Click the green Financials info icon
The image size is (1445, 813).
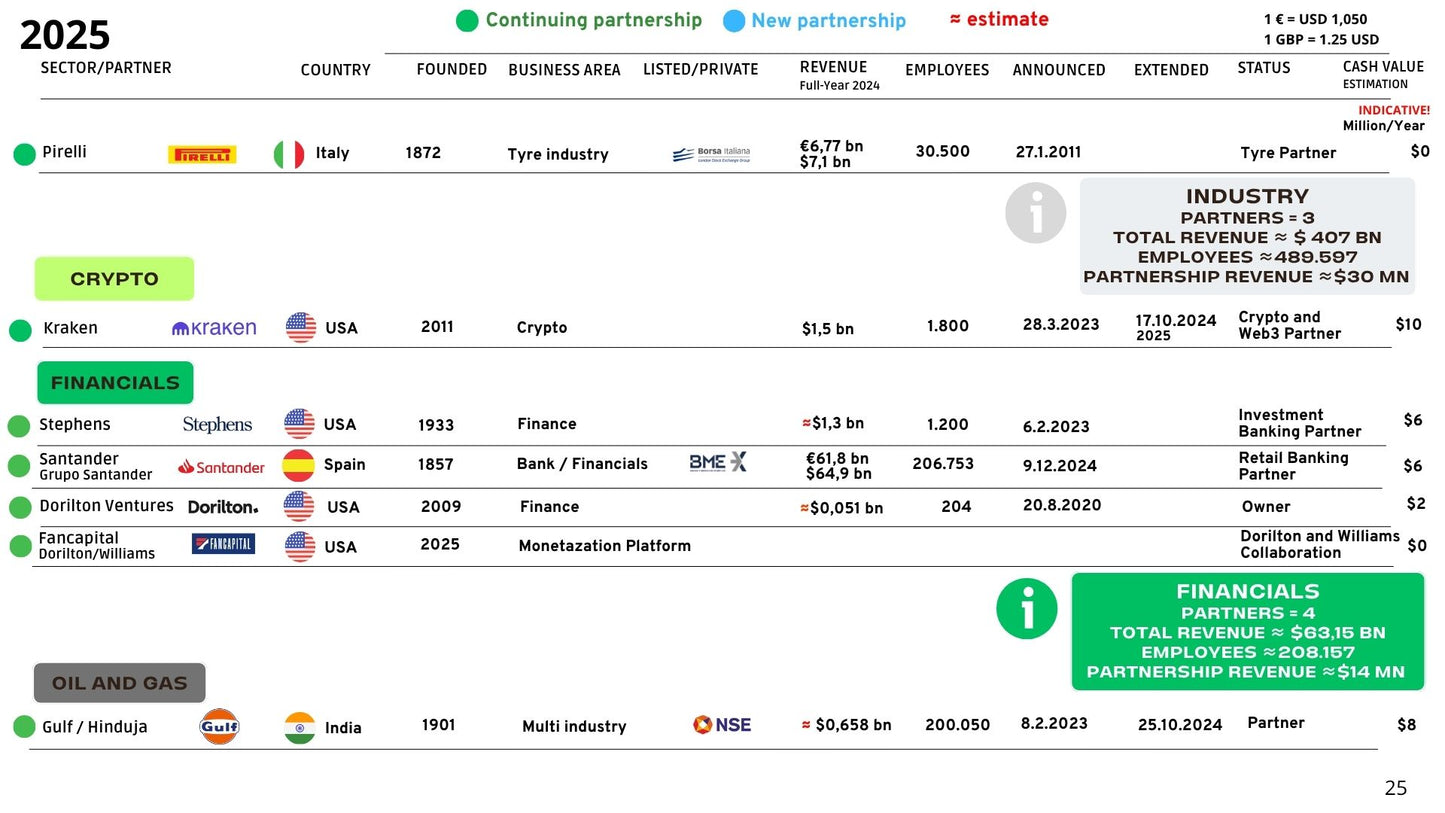point(1027,609)
